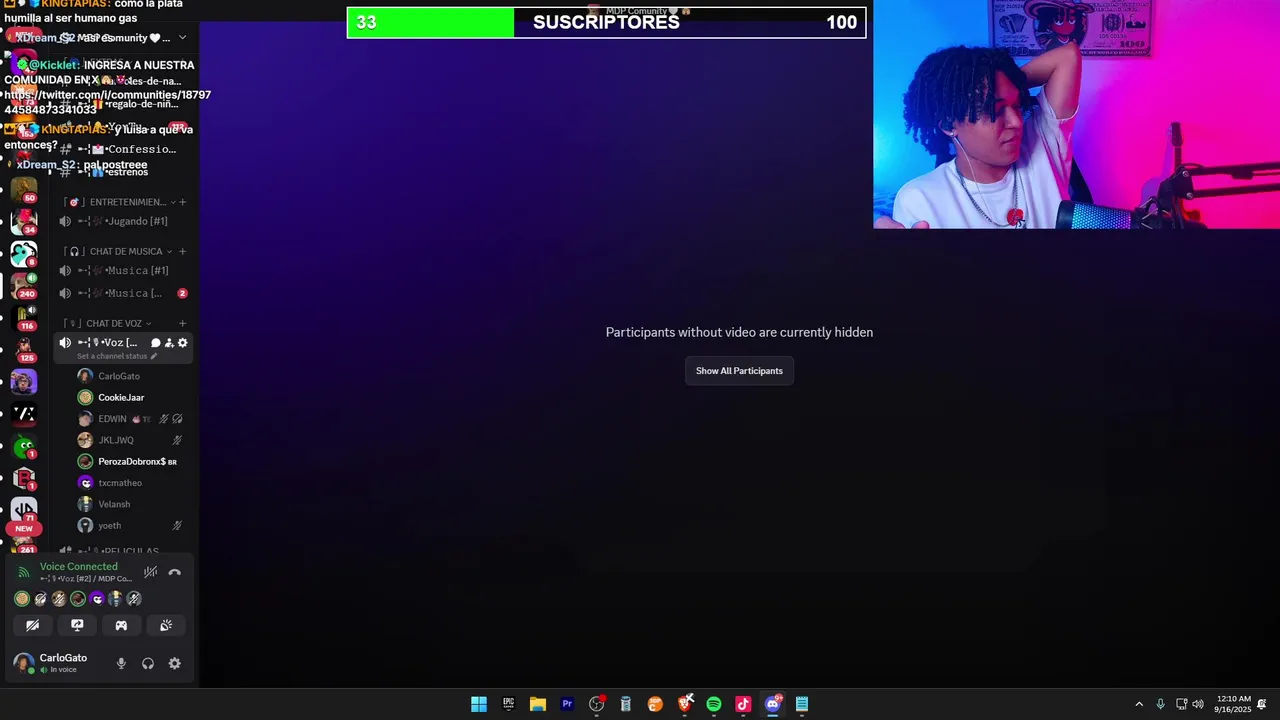
Task: Open the Windows Start menu
Action: pyautogui.click(x=479, y=704)
